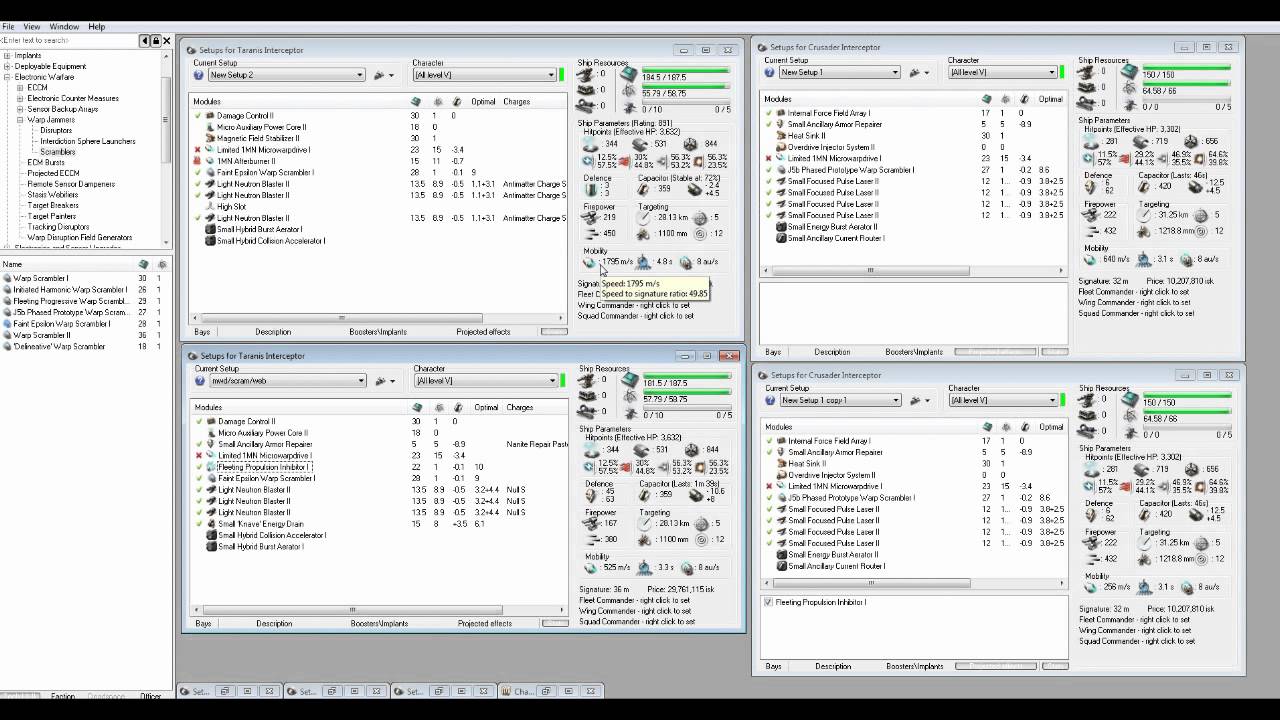The width and height of the screenshot is (1280, 720).
Task: Click the CPU usage bar above 181.5 / 187.5
Action: pyautogui.click(x=686, y=375)
